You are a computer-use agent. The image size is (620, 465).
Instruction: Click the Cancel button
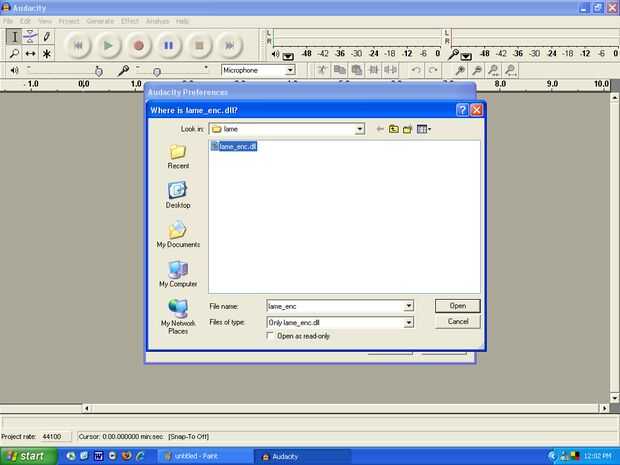457,321
